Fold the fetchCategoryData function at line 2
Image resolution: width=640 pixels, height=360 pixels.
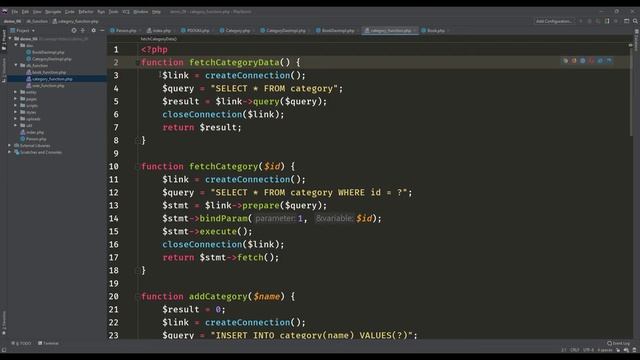138,62
